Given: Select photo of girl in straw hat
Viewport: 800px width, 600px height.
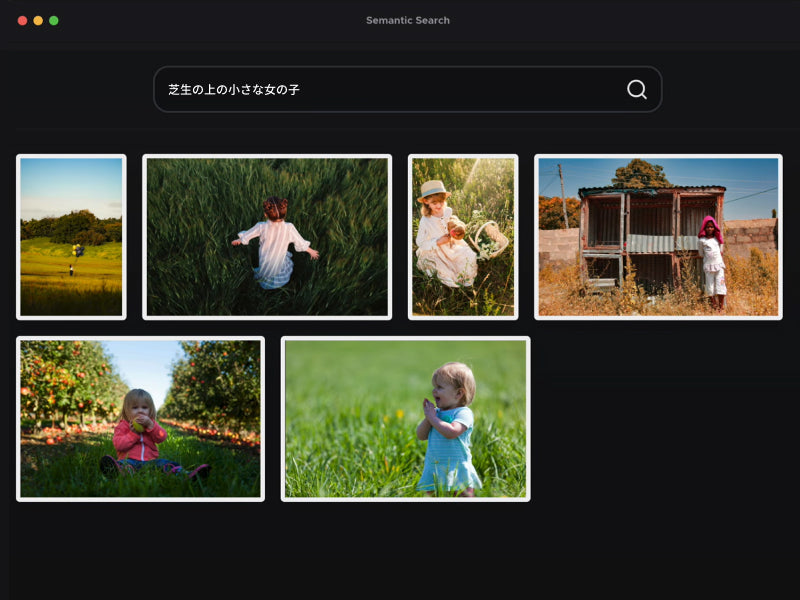Looking at the screenshot, I should tap(462, 236).
